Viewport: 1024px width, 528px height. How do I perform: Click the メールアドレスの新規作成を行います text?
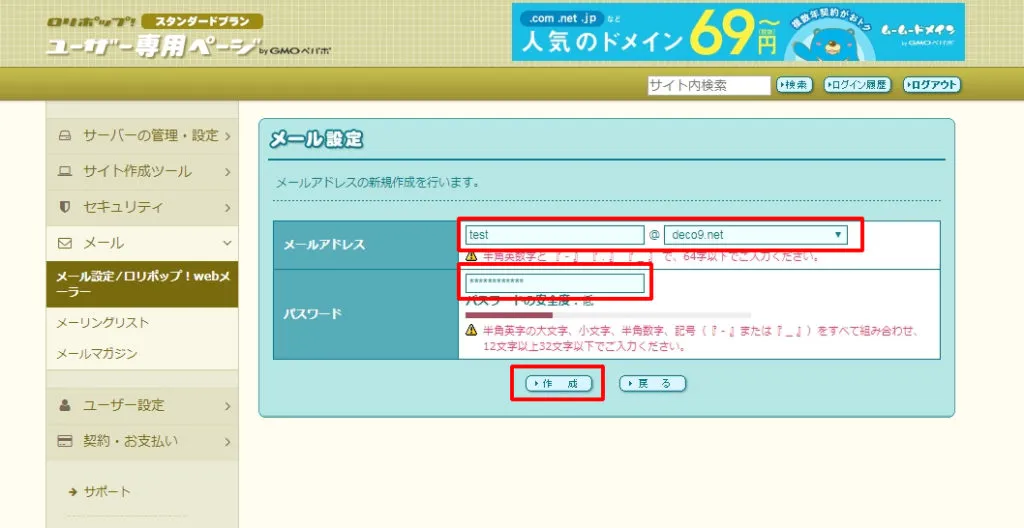[x=377, y=182]
